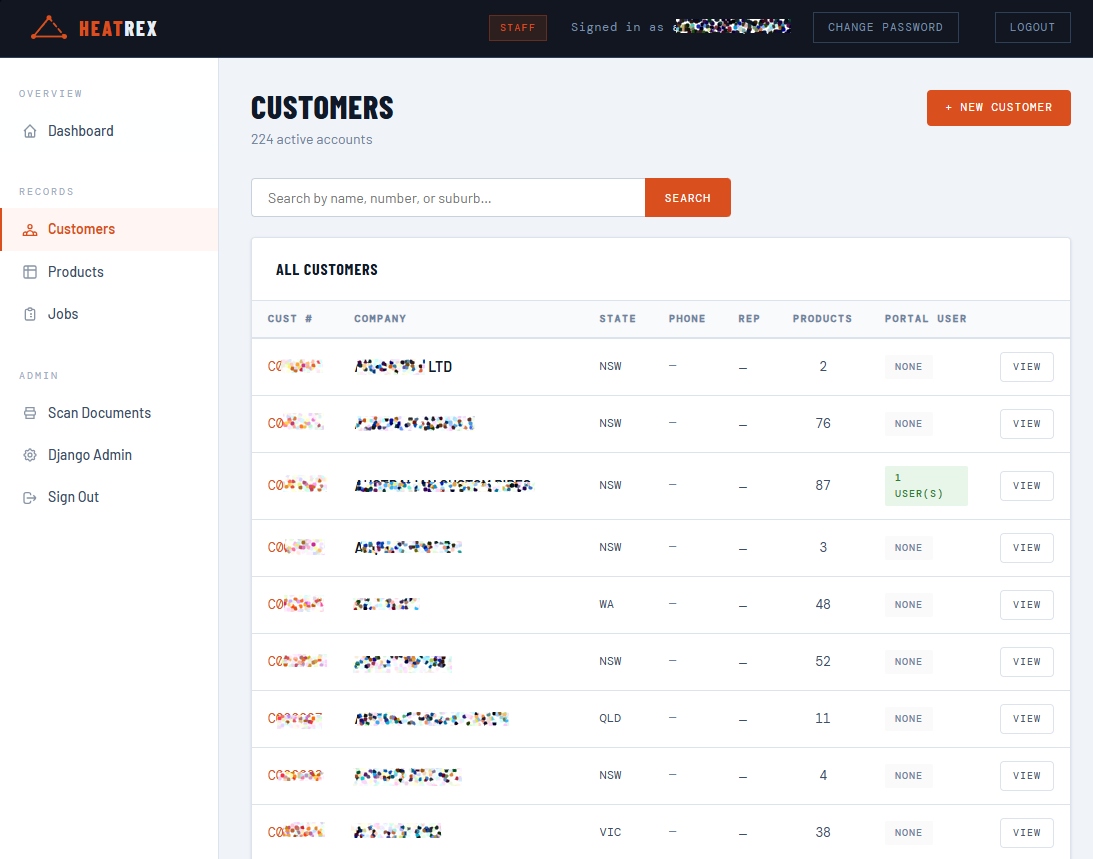
Task: Click the COMPANY column header
Action: 380,319
